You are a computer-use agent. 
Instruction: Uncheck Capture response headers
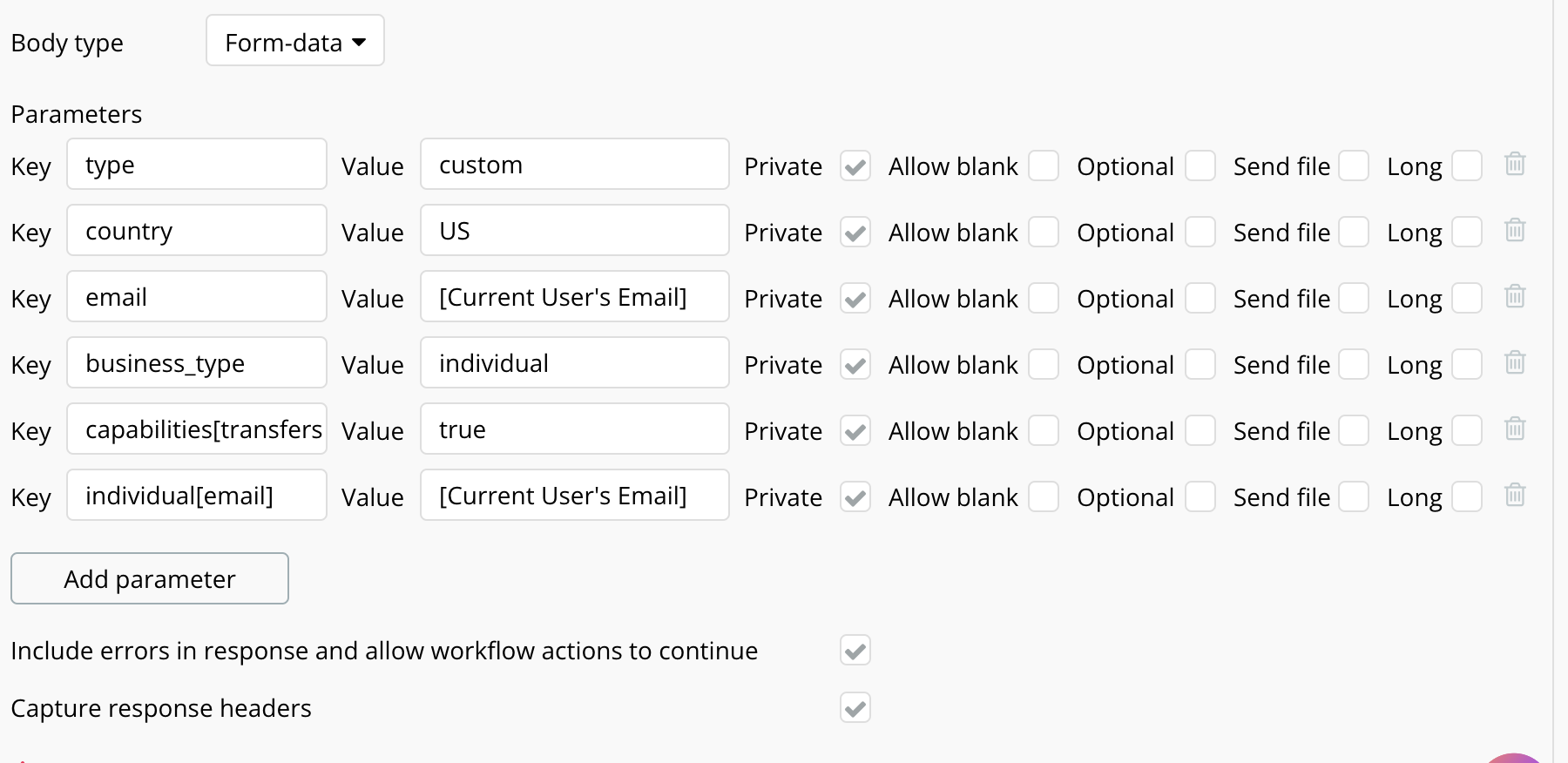(855, 708)
